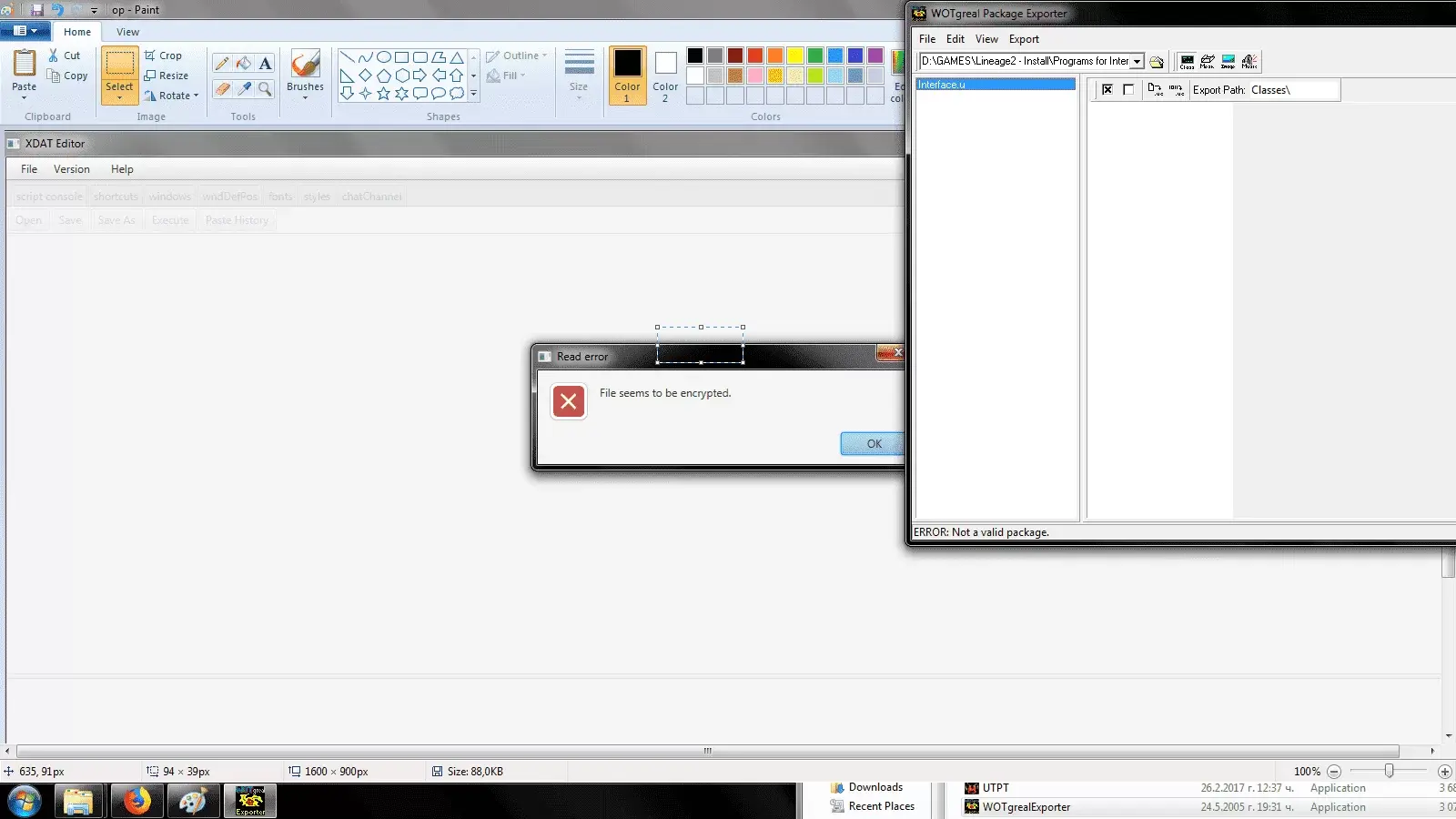Choose the Rounded rectangle shape
This screenshot has width=1456, height=819.
pyautogui.click(x=420, y=57)
